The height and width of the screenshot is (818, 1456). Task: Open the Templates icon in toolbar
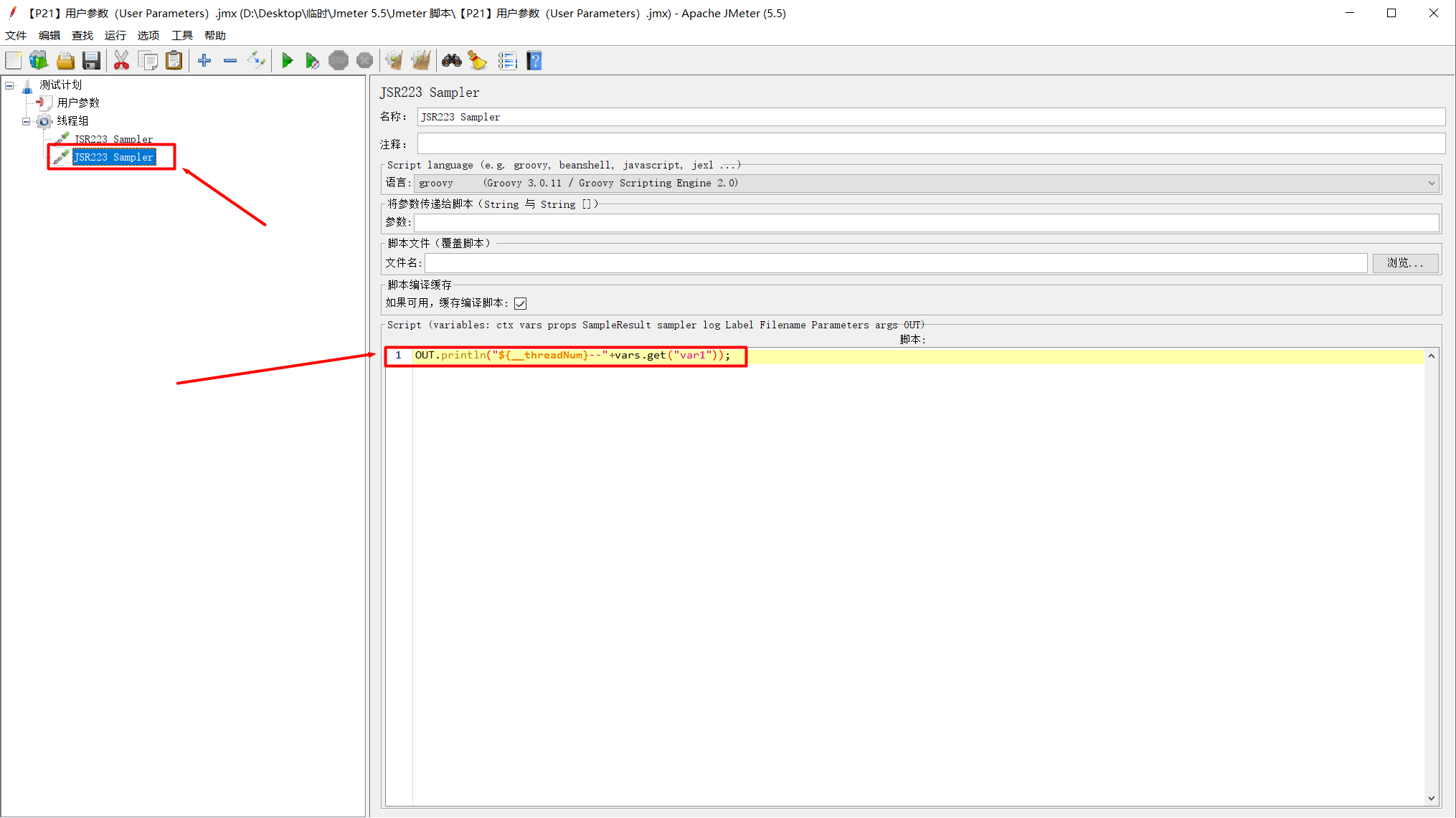(39, 61)
